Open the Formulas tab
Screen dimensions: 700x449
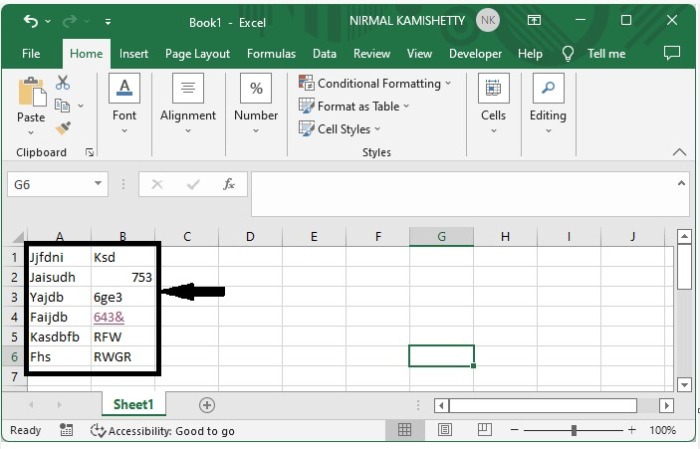tap(271, 54)
